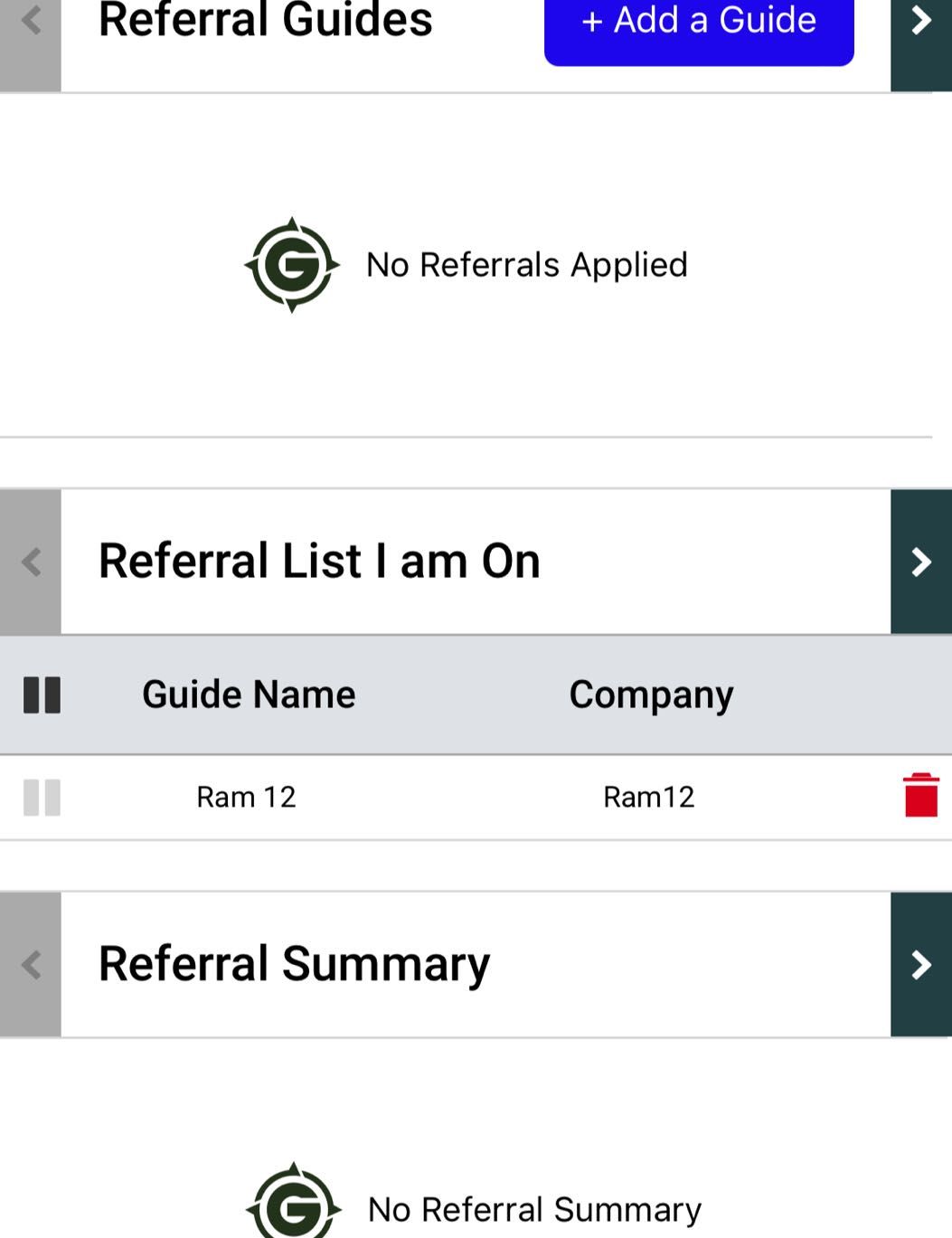Viewport: 952px width, 1238px height.
Task: Toggle the pause icon in the table header
Action: 42,695
